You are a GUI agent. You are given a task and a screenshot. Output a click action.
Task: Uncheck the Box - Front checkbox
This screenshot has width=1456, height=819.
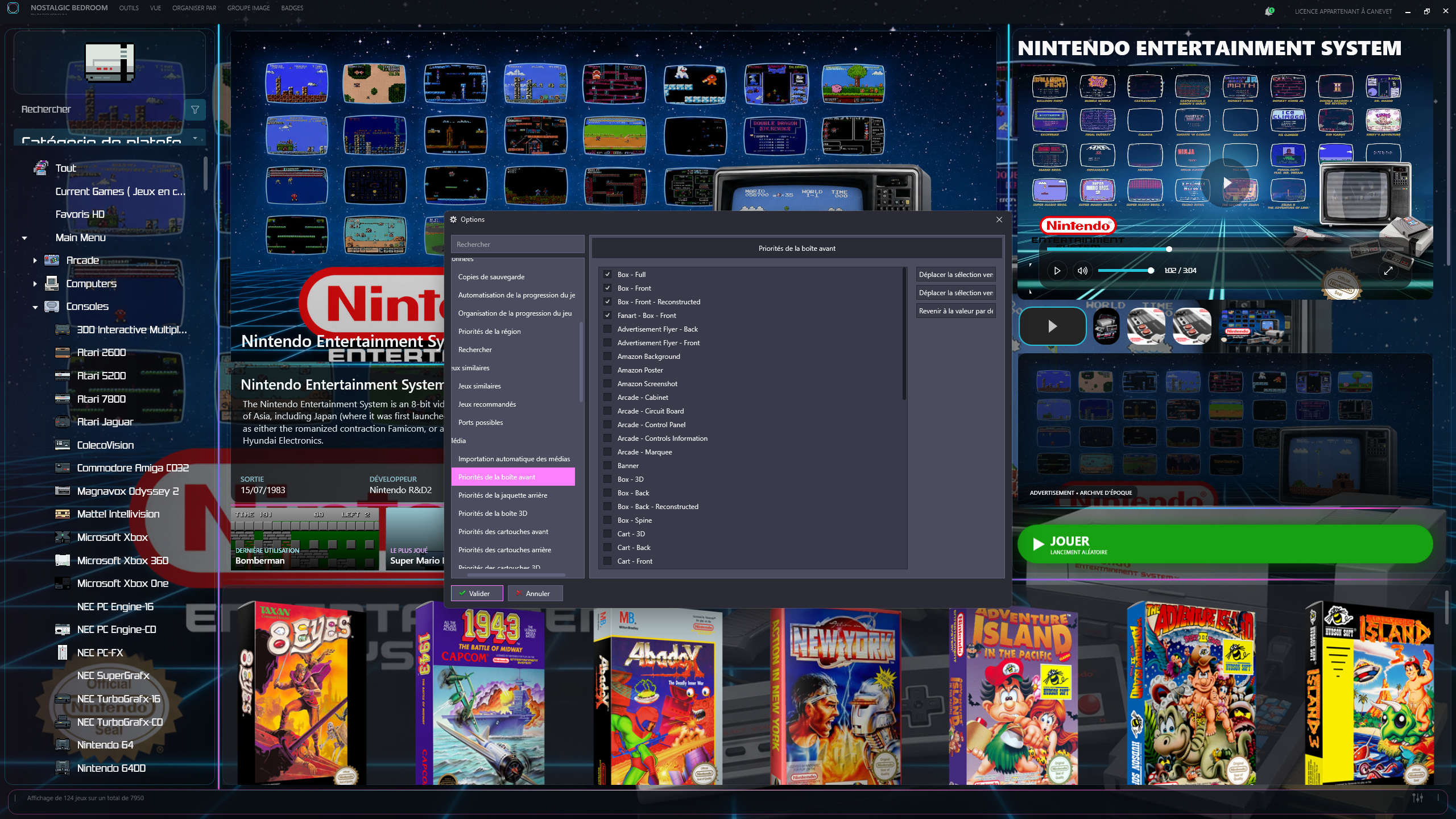click(x=607, y=288)
